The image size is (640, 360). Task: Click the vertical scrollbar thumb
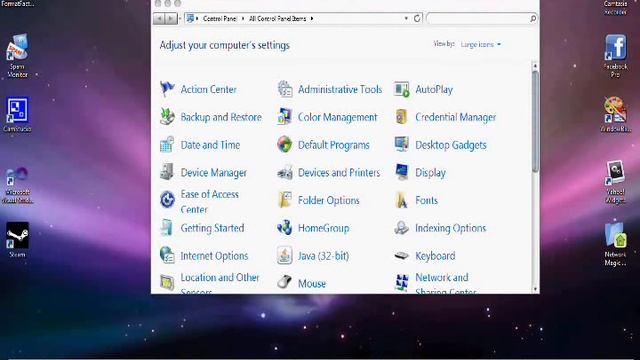coord(535,121)
